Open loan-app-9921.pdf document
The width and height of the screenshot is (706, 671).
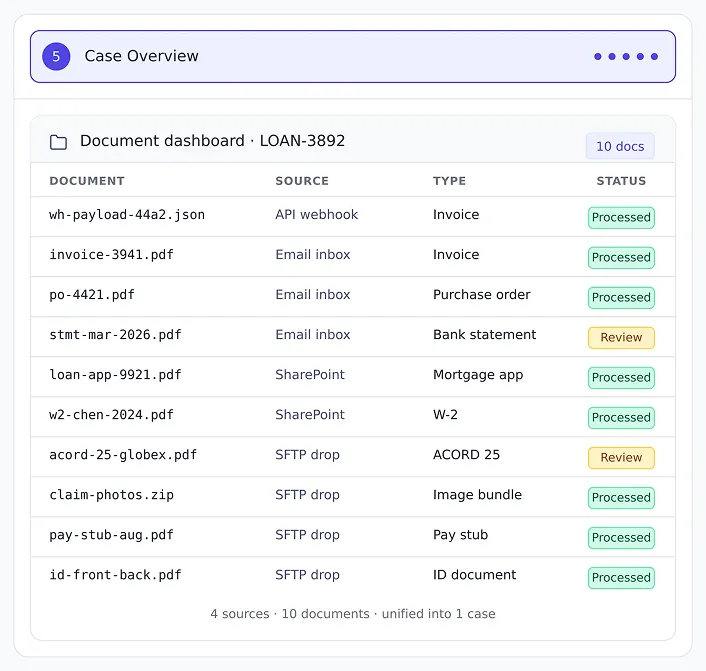point(115,375)
